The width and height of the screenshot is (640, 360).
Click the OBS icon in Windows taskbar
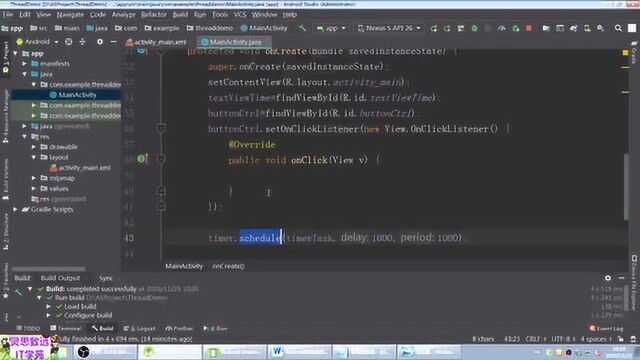(x=83, y=351)
